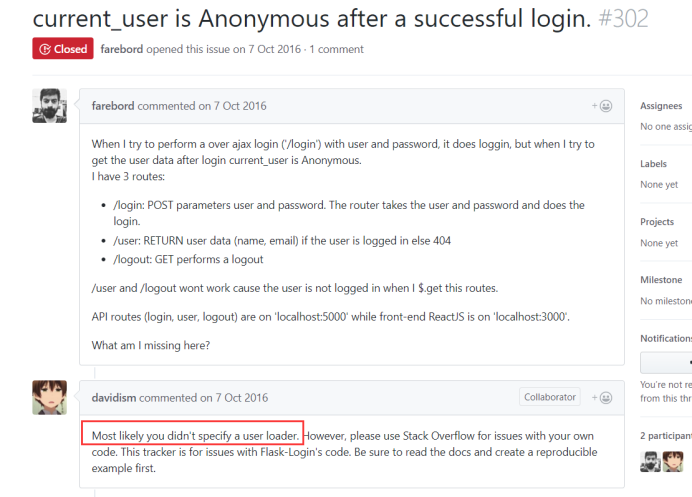692x497 pixels.
Task: Expand the Projects sidebar section
Action: click(657, 222)
